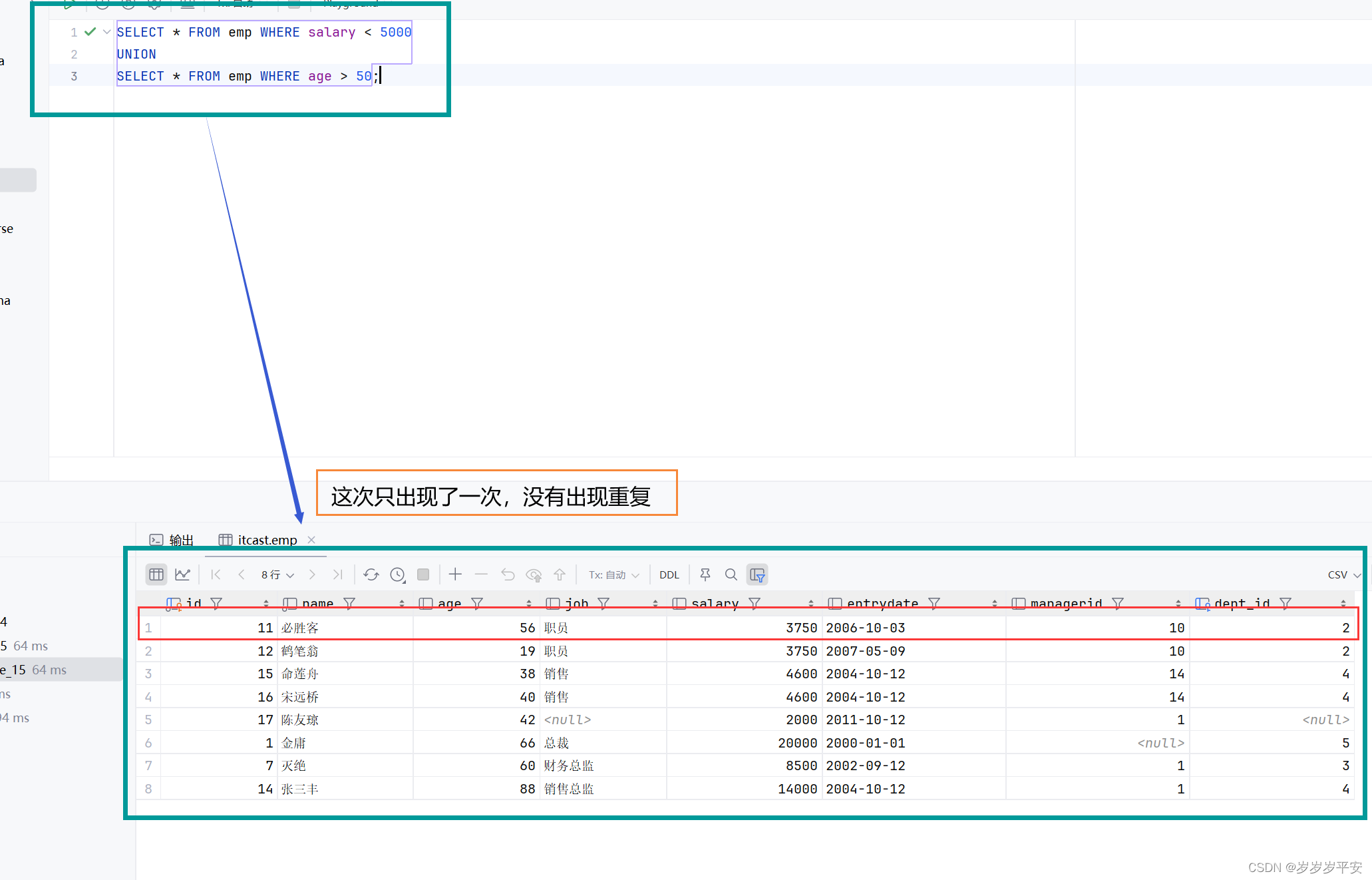The image size is (1372, 880).
Task: Sort by the dept_id column arrows
Action: point(1343,604)
